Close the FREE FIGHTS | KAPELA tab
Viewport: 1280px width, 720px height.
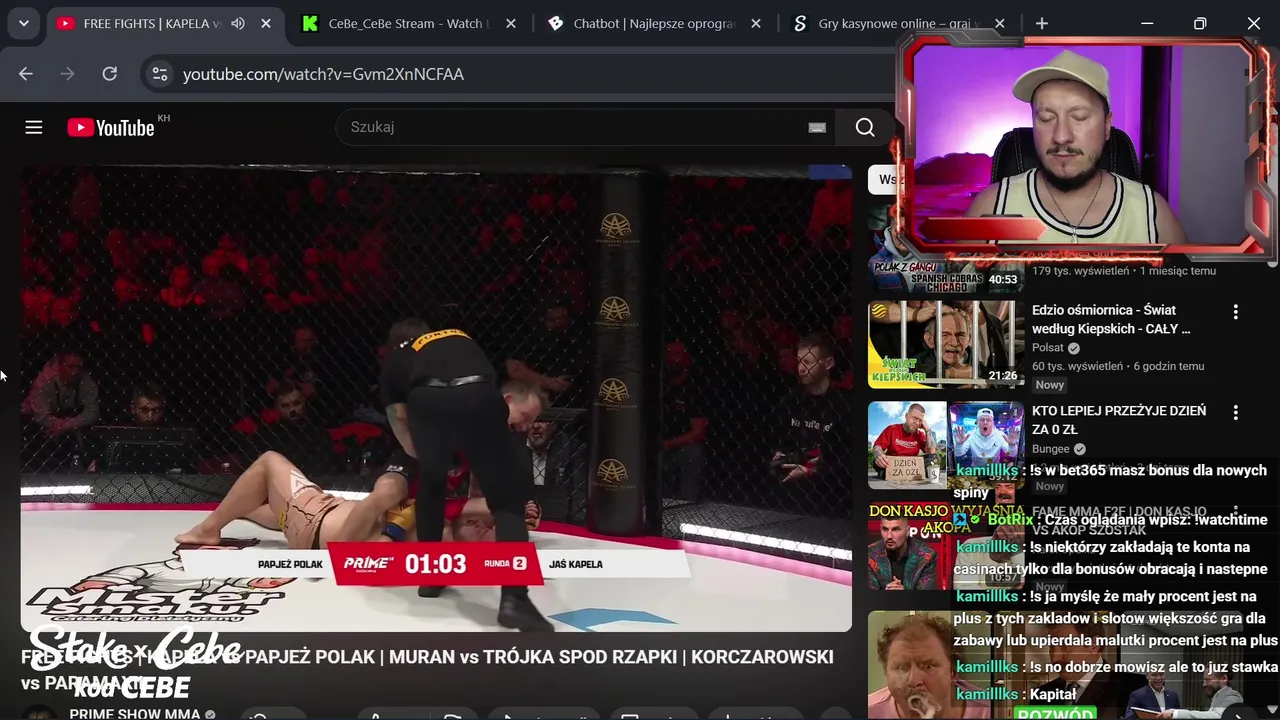[x=266, y=23]
